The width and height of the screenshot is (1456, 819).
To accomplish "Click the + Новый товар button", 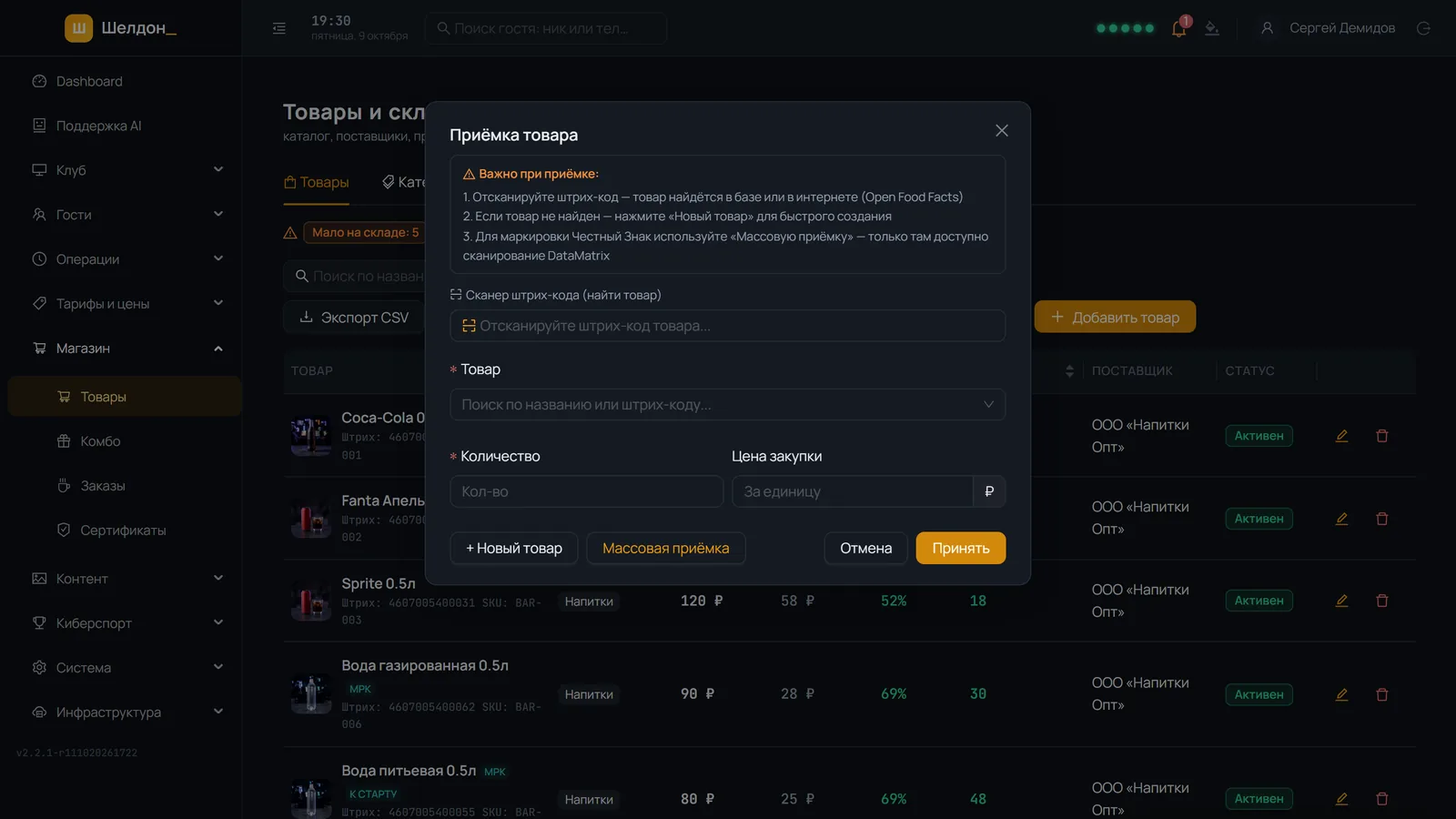I will click(x=514, y=548).
